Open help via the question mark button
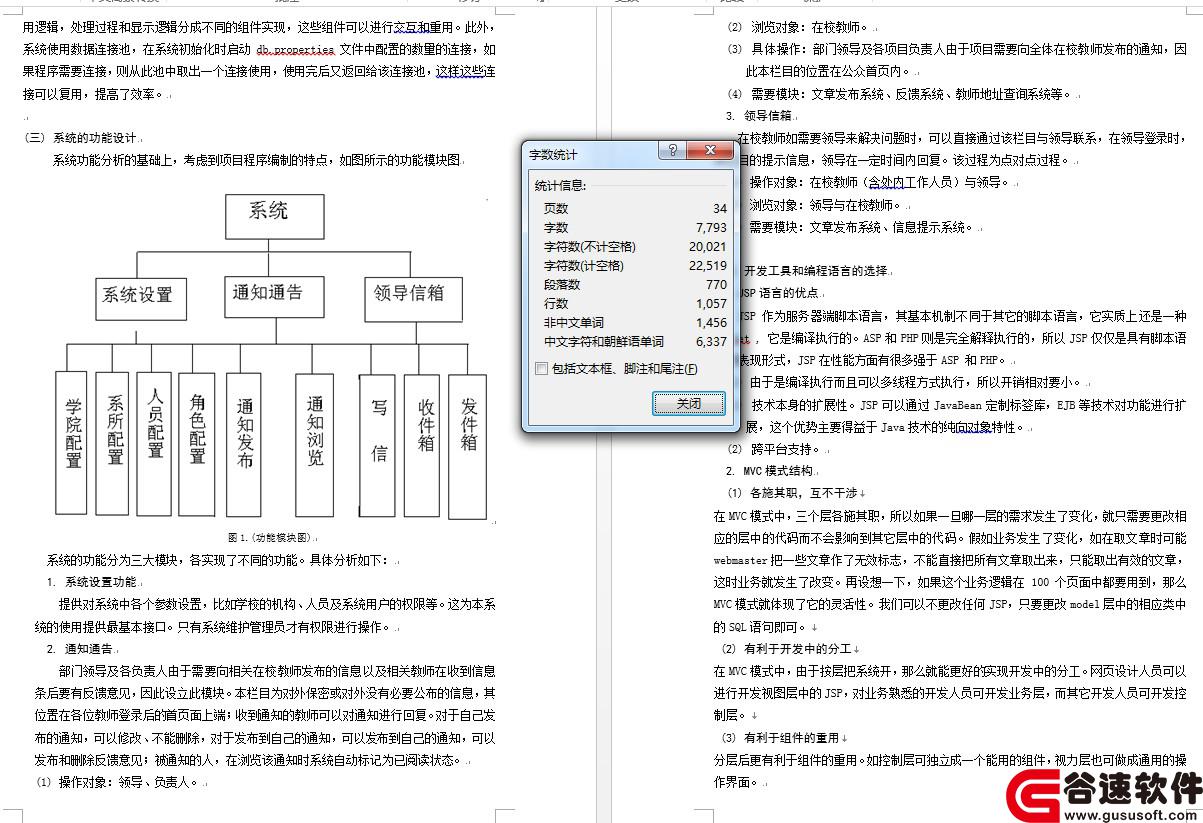Viewport: 1203px width, 823px height. (672, 151)
